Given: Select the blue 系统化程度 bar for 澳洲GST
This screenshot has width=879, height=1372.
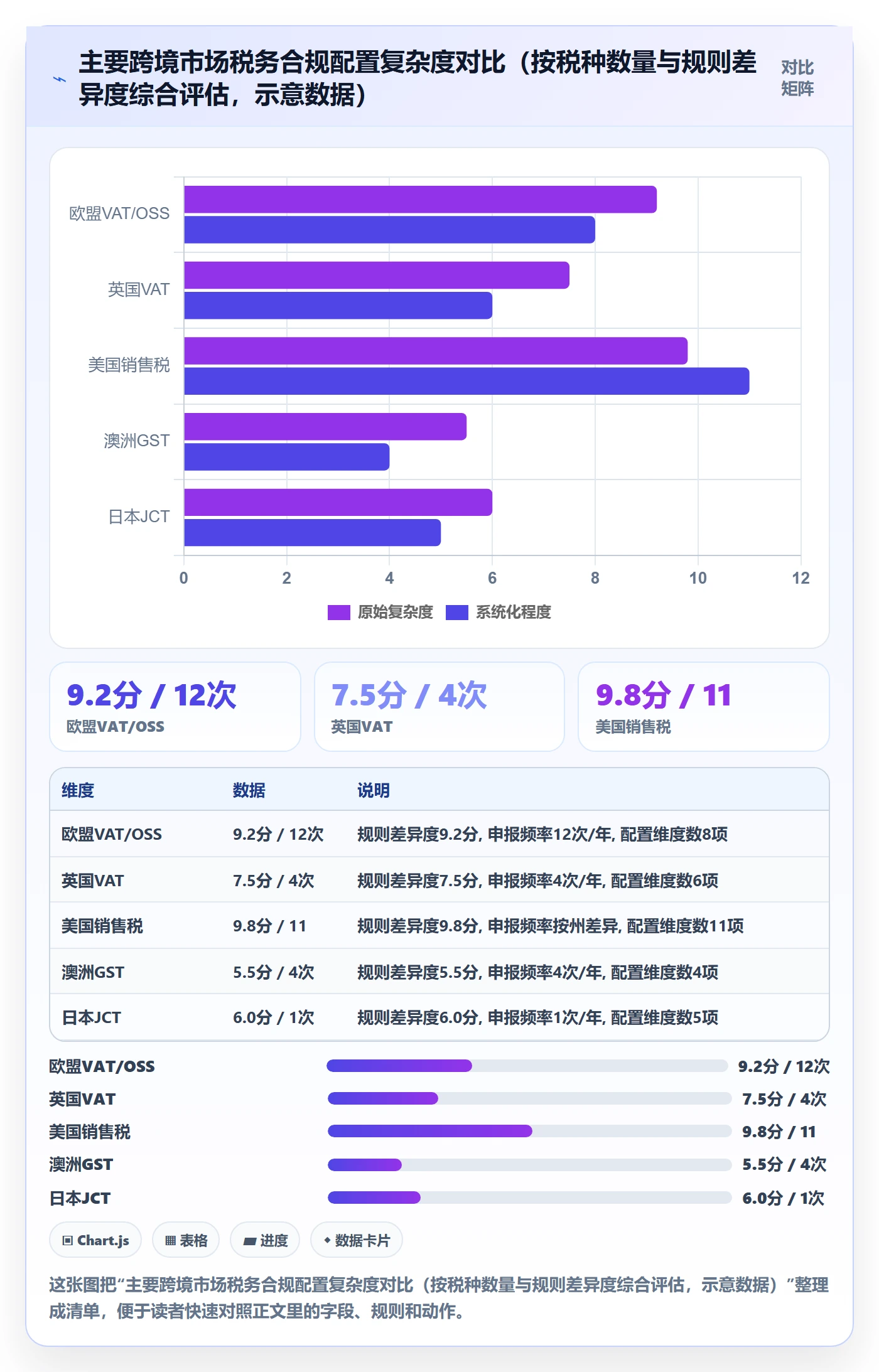Looking at the screenshot, I should pyautogui.click(x=286, y=457).
